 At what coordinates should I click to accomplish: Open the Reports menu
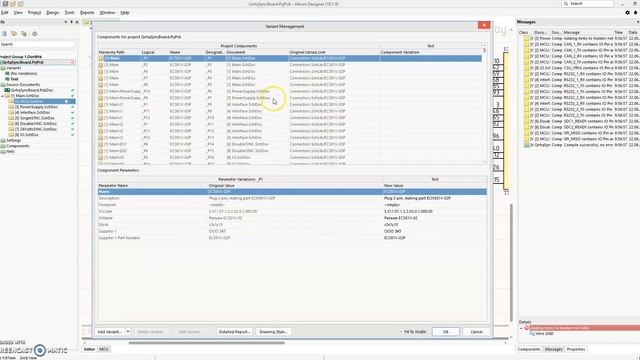click(x=87, y=13)
